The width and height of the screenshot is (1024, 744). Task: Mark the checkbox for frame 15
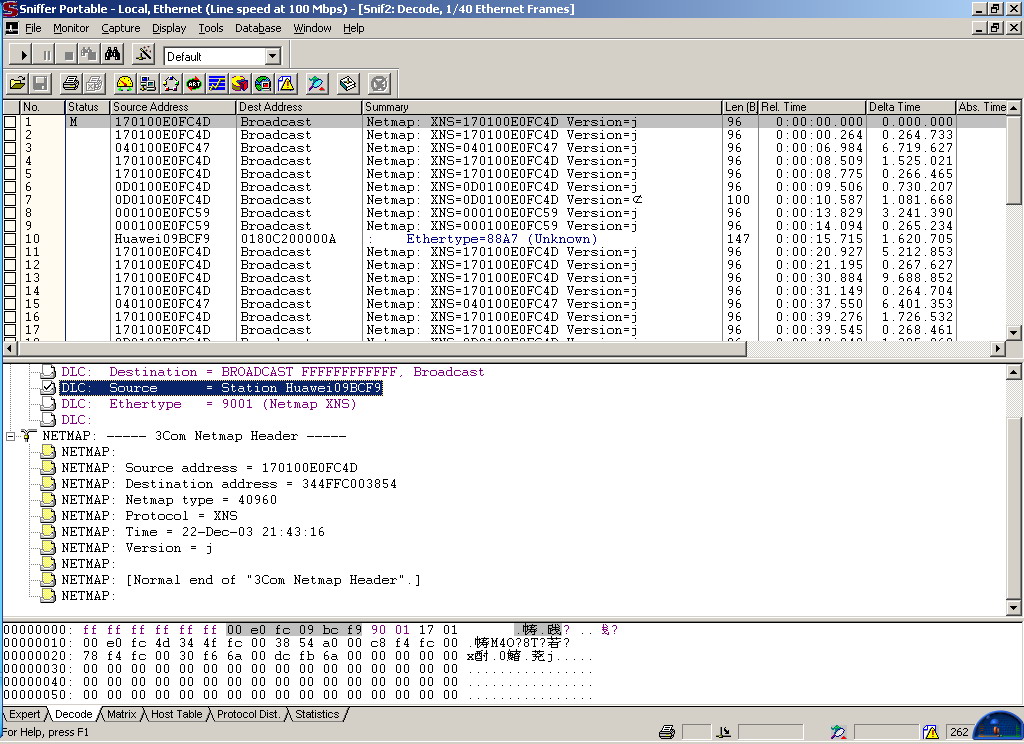tap(10, 304)
